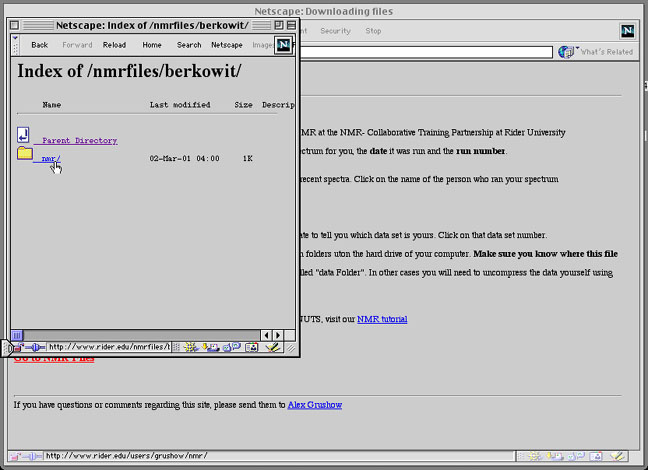Toggle the front window's collapse (windowshade) box
The image size is (648, 470).
pos(290,25)
